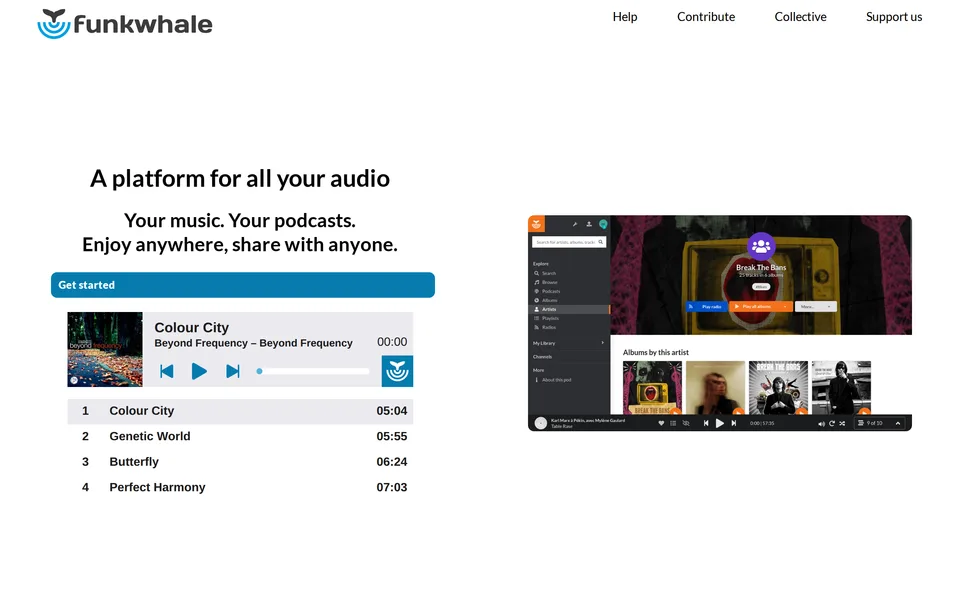Click the 'Your music. Your podcasts.' tagline
960x600 pixels.
tap(240, 220)
